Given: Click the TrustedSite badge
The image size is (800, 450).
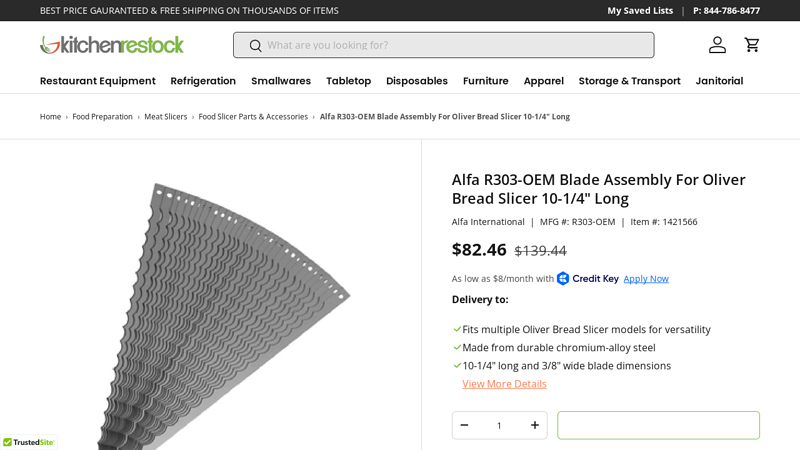Looking at the screenshot, I should [29, 442].
